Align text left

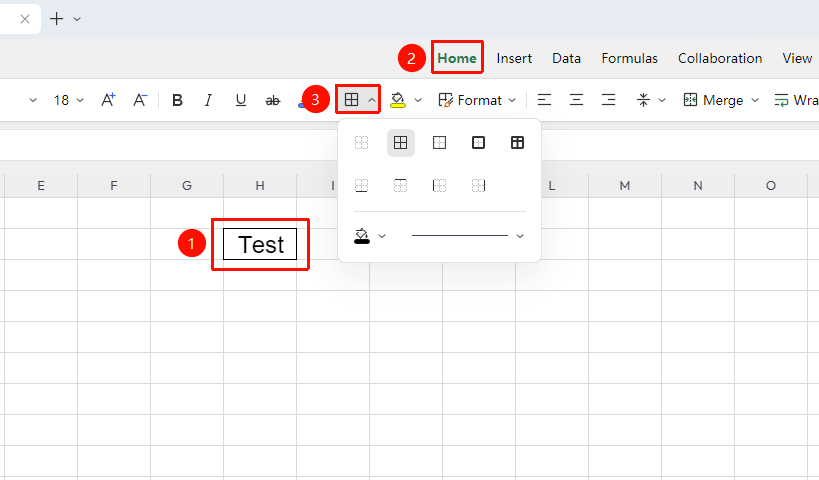click(544, 100)
